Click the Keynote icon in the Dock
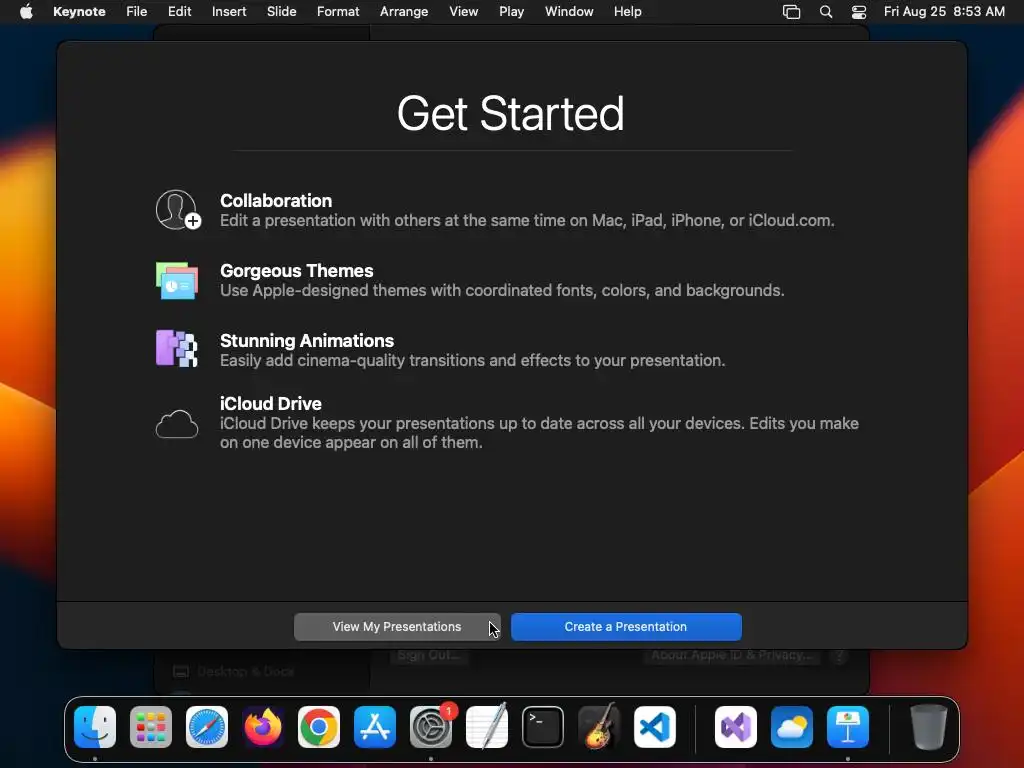 coord(848,727)
